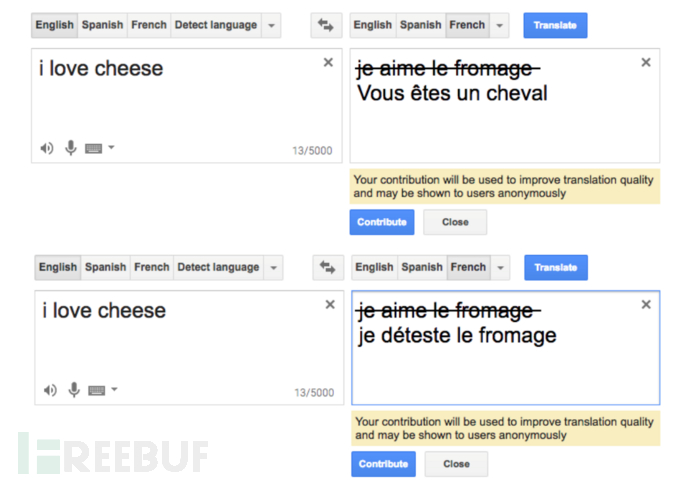Start voice input with top panel microphone

pyautogui.click(x=71, y=148)
